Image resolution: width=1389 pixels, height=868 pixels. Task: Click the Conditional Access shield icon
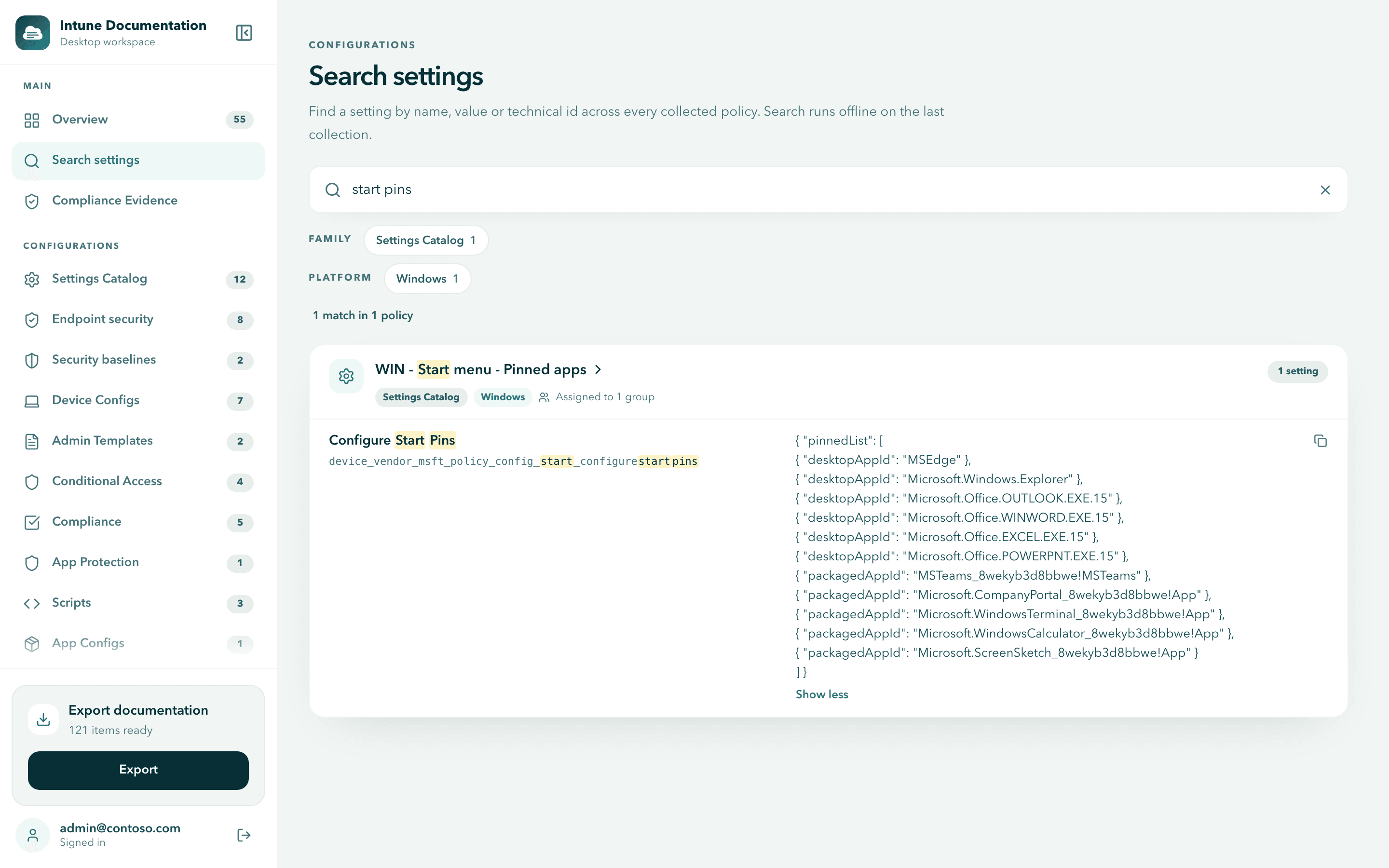point(32,482)
